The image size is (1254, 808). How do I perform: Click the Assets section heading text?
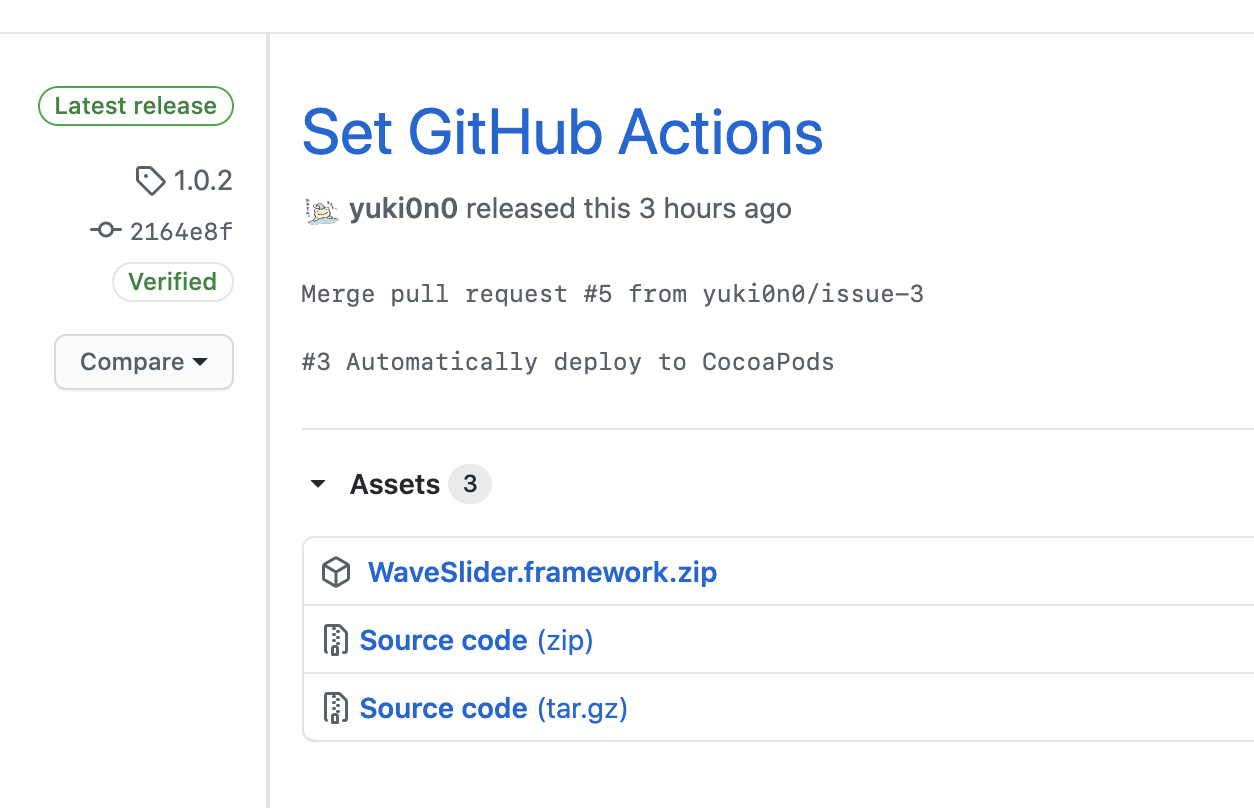395,485
